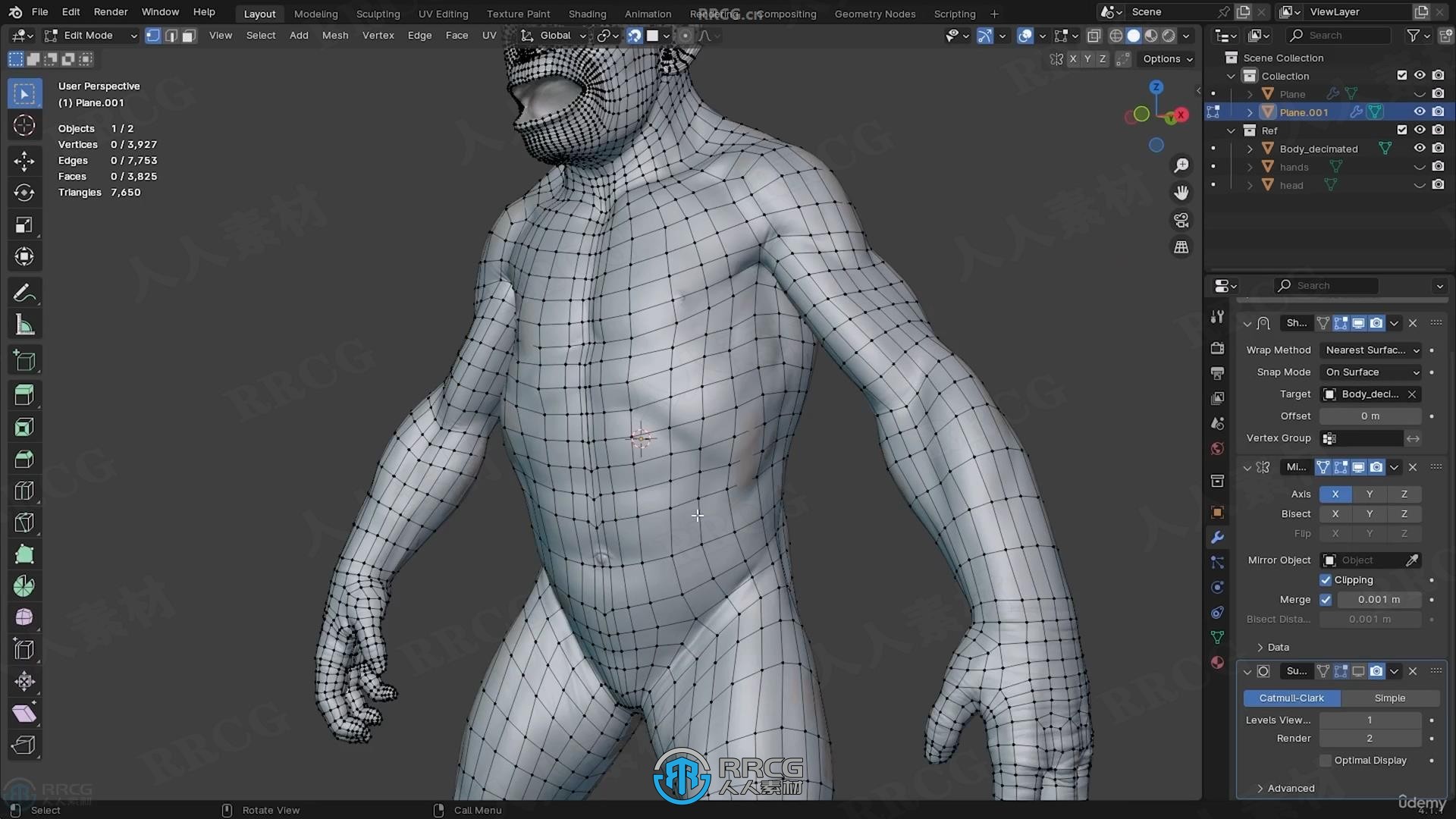Select the Transform tool
This screenshot has width=1456, height=819.
coord(24,256)
